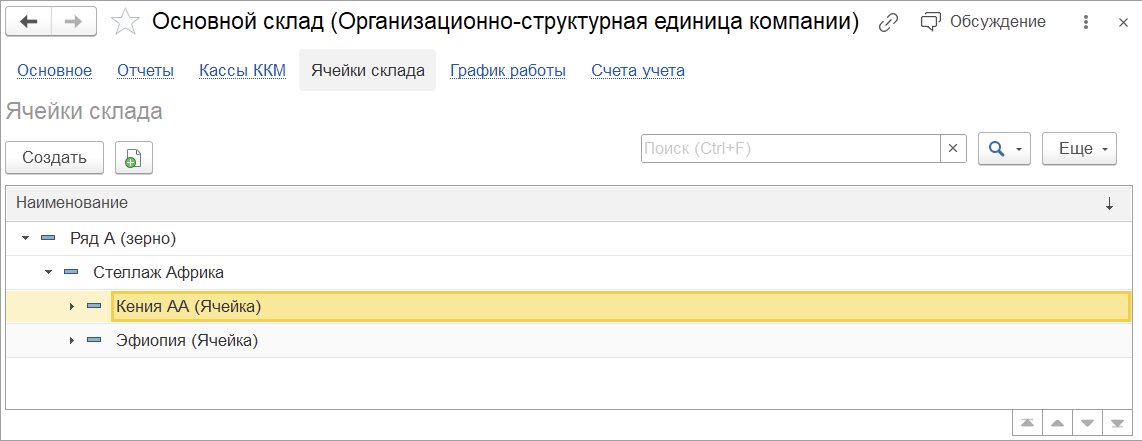The height and width of the screenshot is (441, 1142).
Task: Click into the Поиск search field
Action: [790, 148]
